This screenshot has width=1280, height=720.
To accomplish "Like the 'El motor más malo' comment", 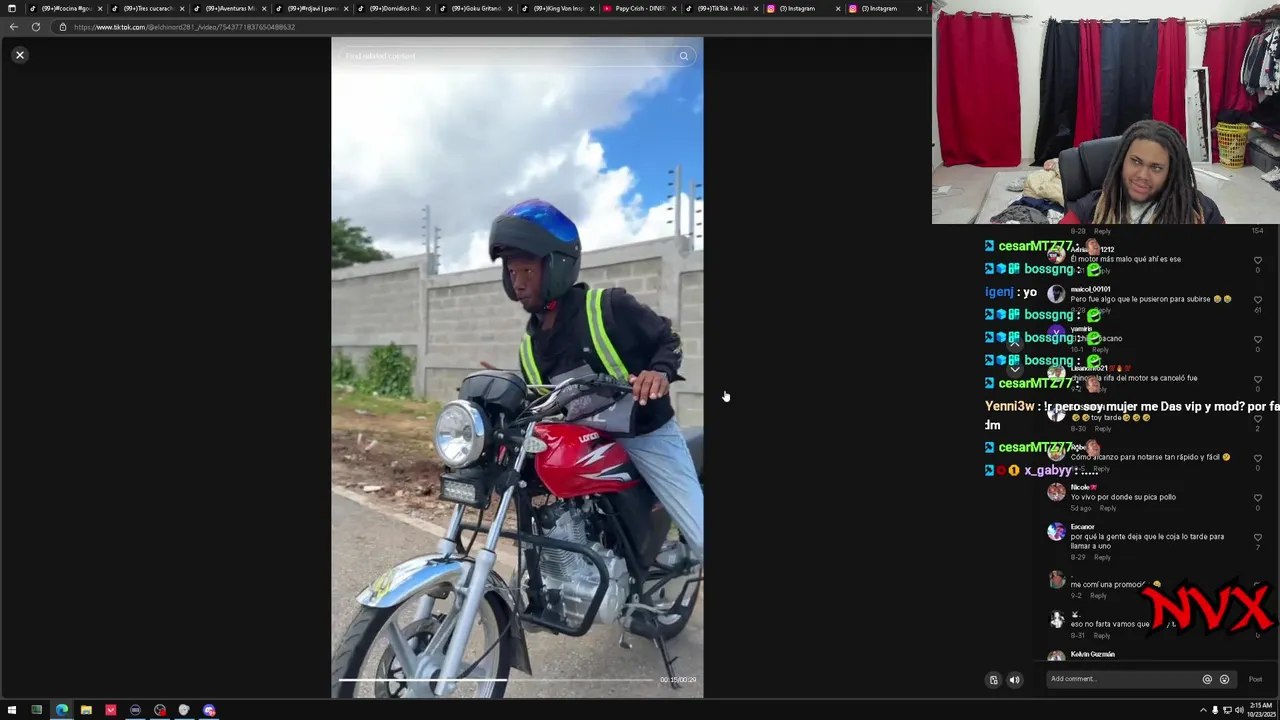I will click(1258, 260).
